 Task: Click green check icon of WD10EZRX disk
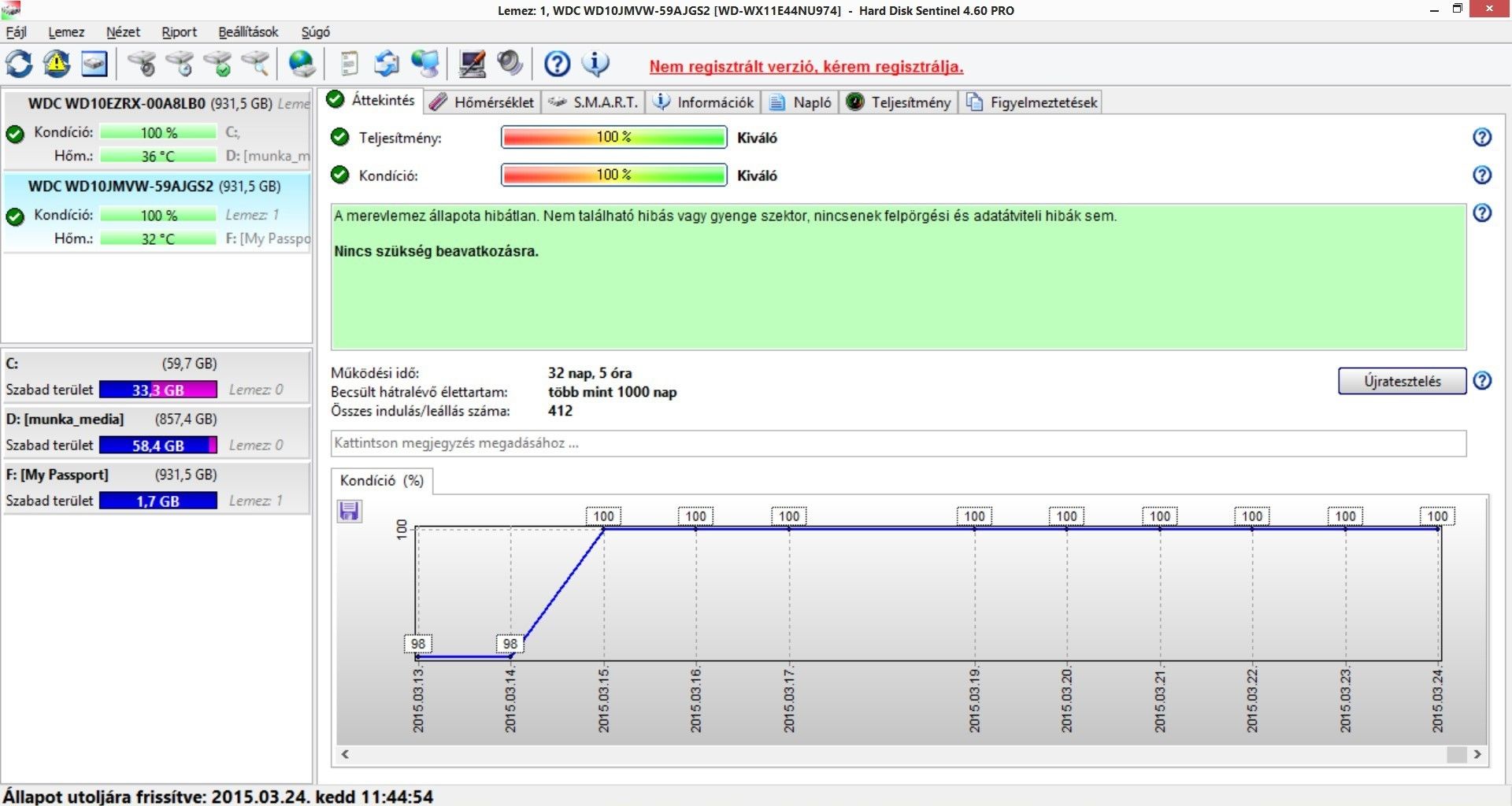point(15,134)
